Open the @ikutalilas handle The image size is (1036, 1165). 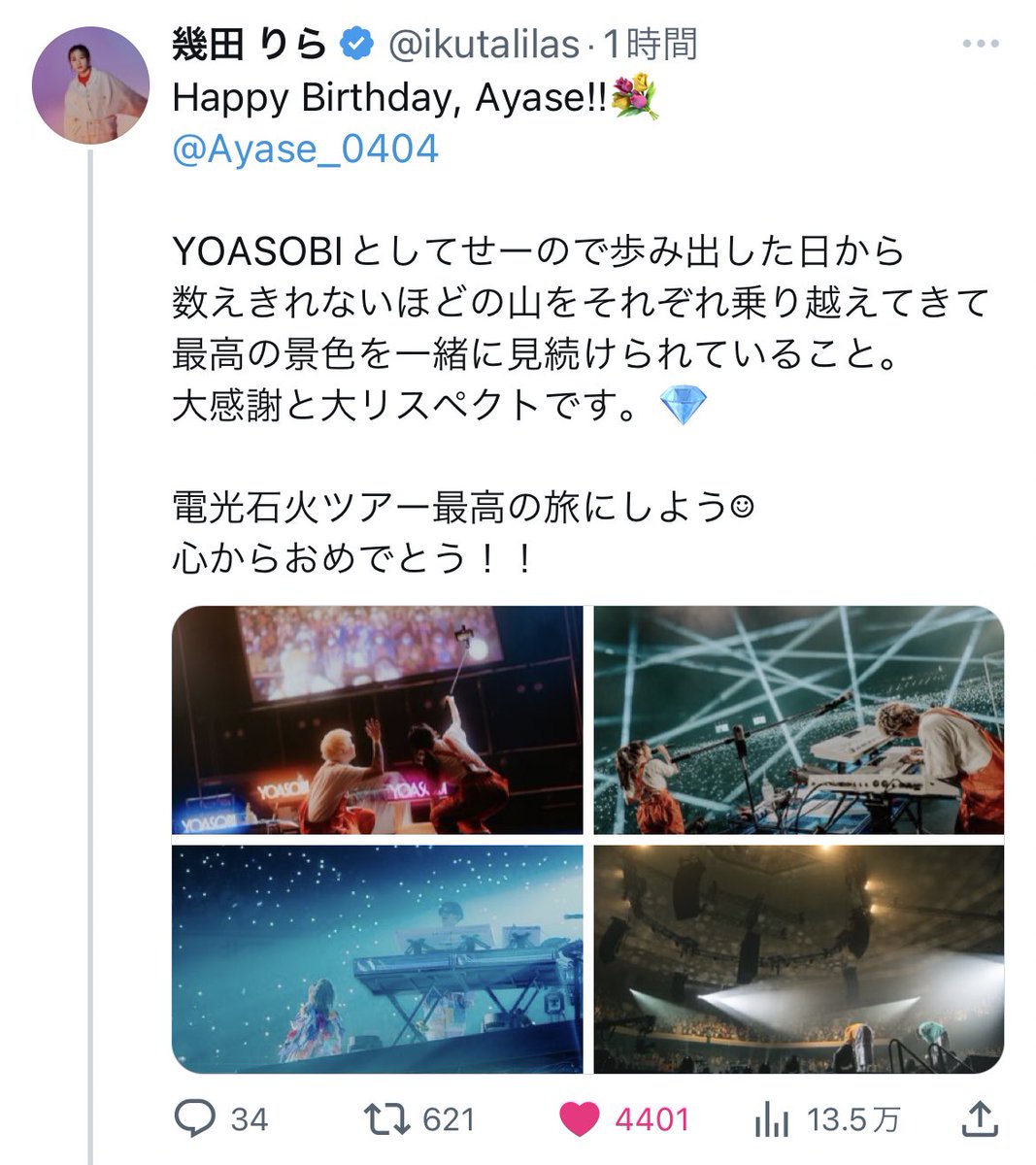coord(484,44)
